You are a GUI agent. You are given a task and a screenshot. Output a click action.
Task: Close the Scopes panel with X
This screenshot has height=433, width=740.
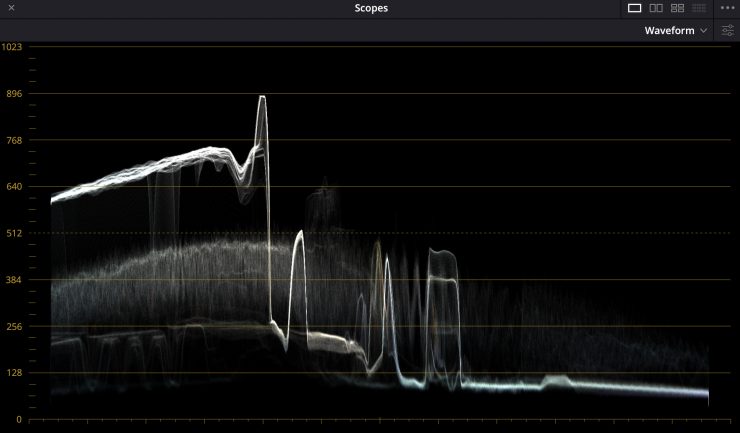11,8
